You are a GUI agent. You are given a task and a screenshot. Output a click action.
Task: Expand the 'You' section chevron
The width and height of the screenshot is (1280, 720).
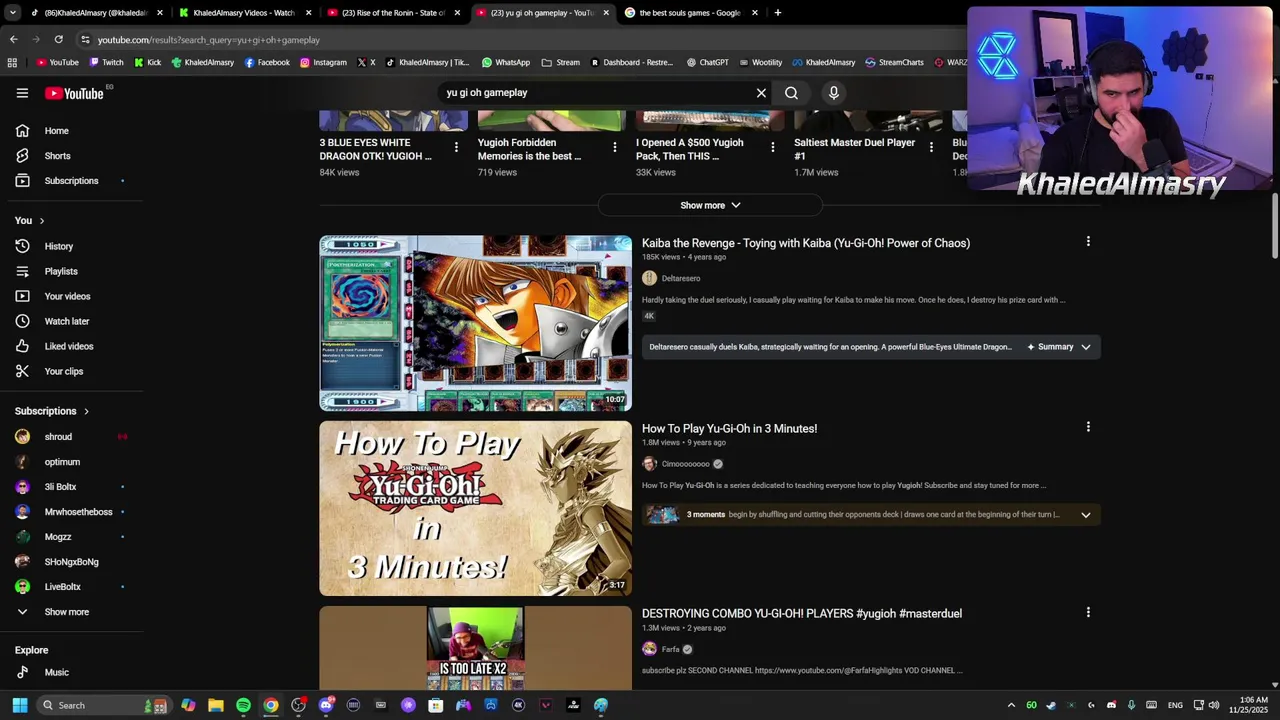(41, 221)
